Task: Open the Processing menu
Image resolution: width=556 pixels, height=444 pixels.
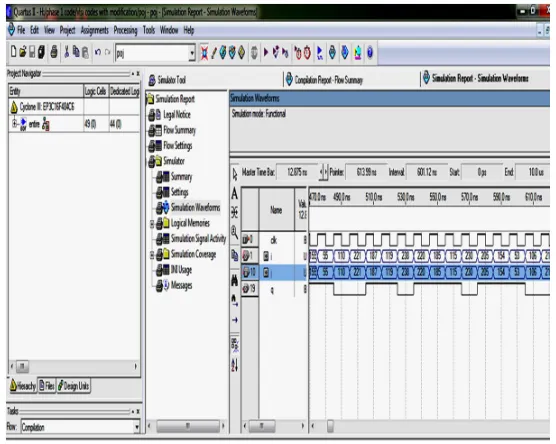Action: [x=126, y=30]
